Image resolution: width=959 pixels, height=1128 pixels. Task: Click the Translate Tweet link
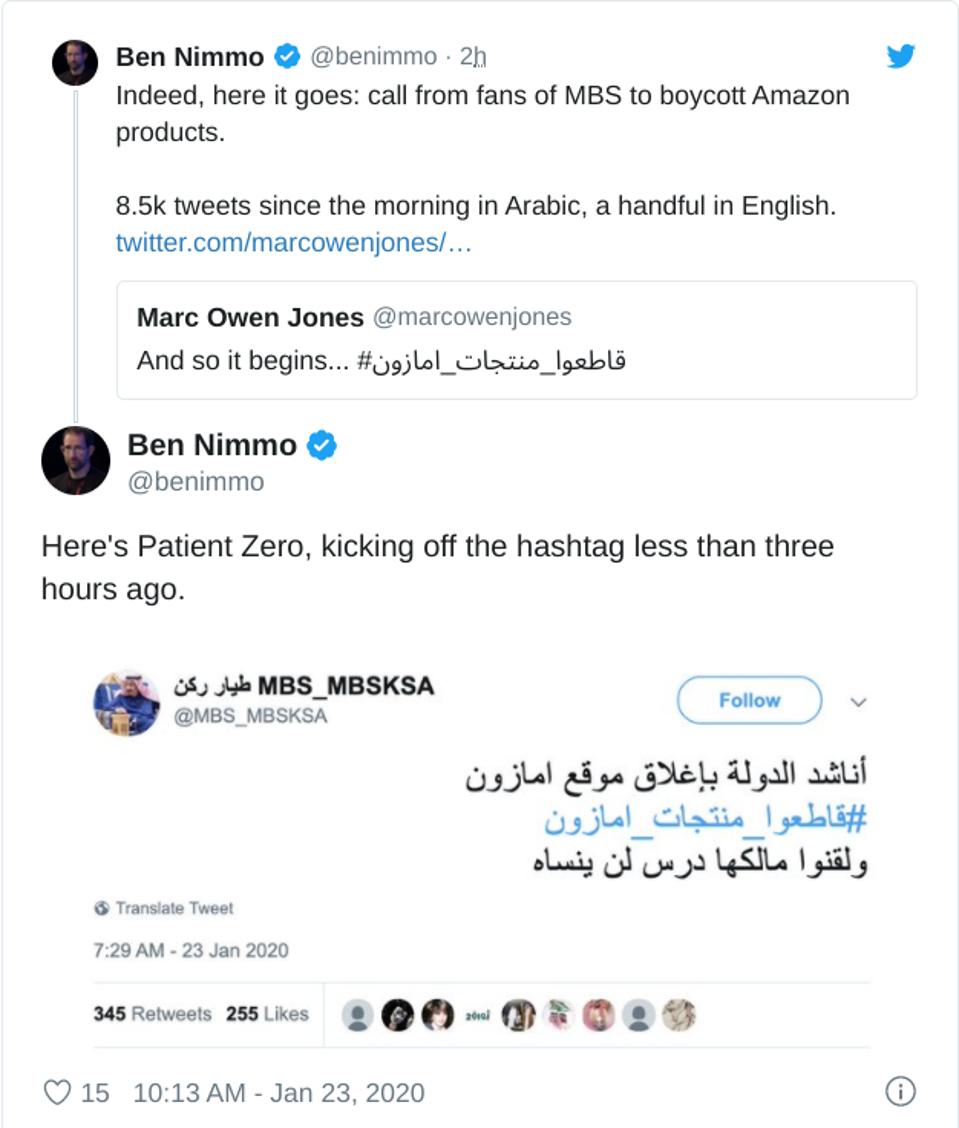(x=174, y=908)
